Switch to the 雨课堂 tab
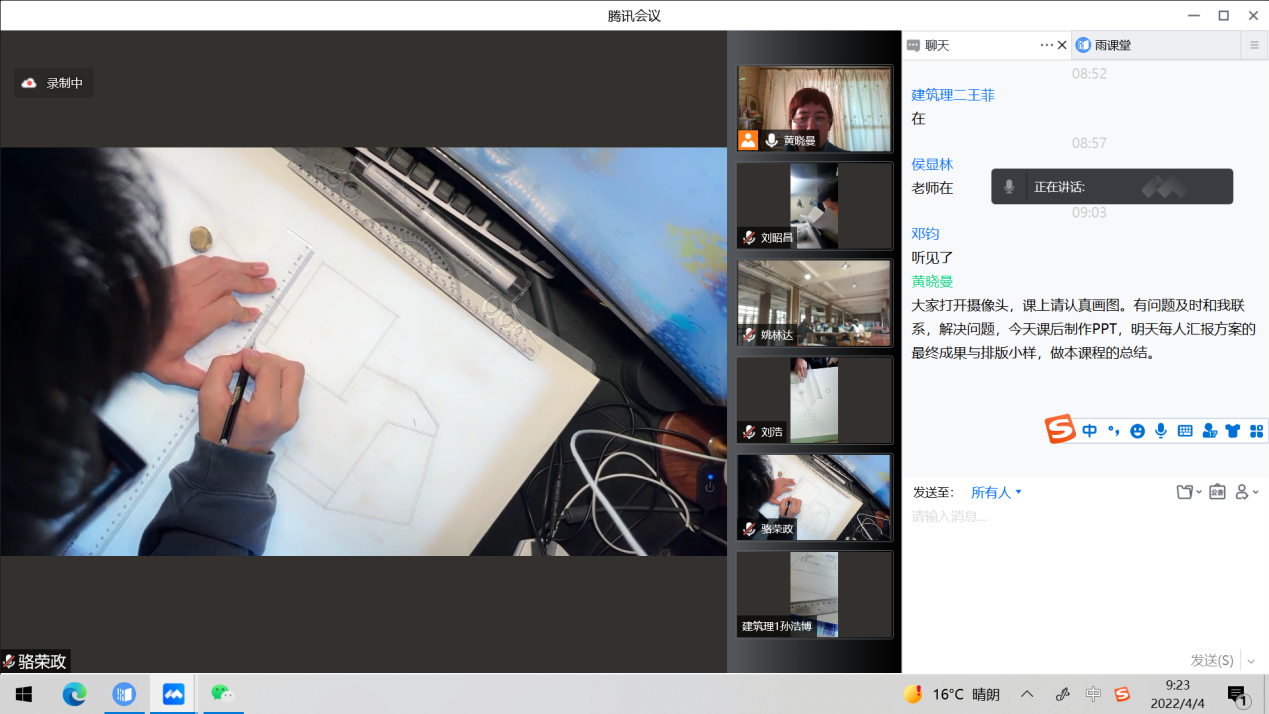Viewport: 1269px width, 714px height. (x=1112, y=45)
